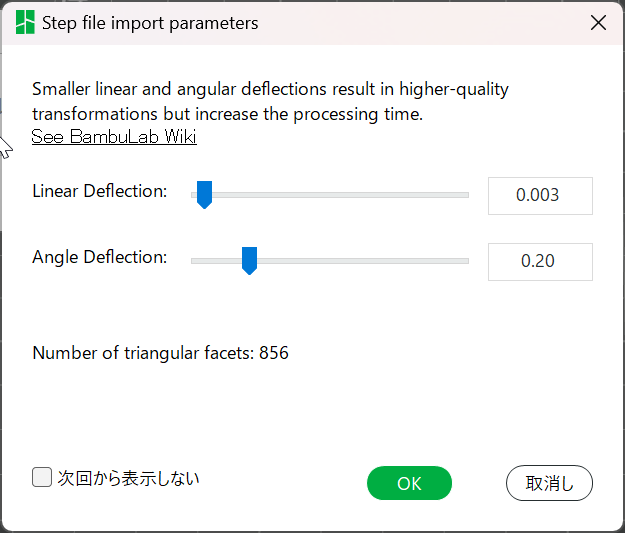Click the Angle Deflection label
The height and width of the screenshot is (533, 625).
(x=99, y=257)
